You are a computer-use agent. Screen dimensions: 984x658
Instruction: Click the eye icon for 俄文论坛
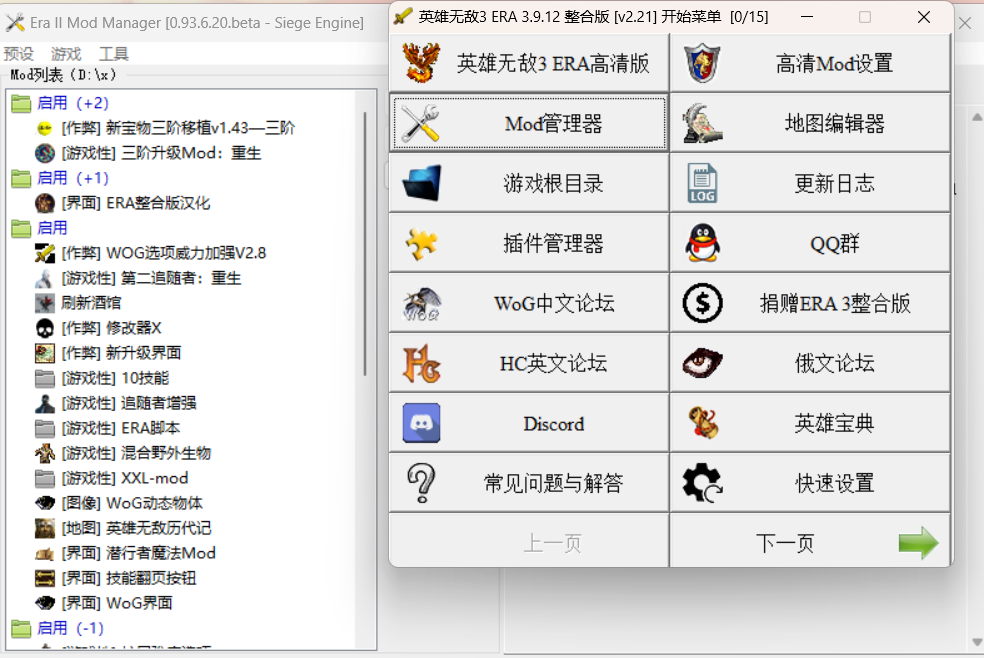(x=702, y=363)
